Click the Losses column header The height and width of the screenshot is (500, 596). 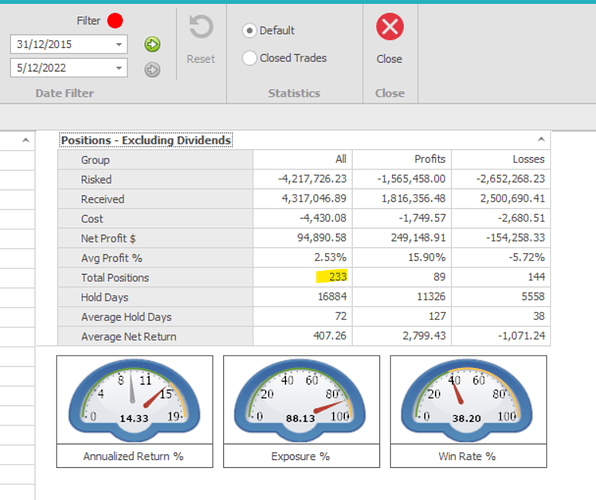tap(528, 159)
